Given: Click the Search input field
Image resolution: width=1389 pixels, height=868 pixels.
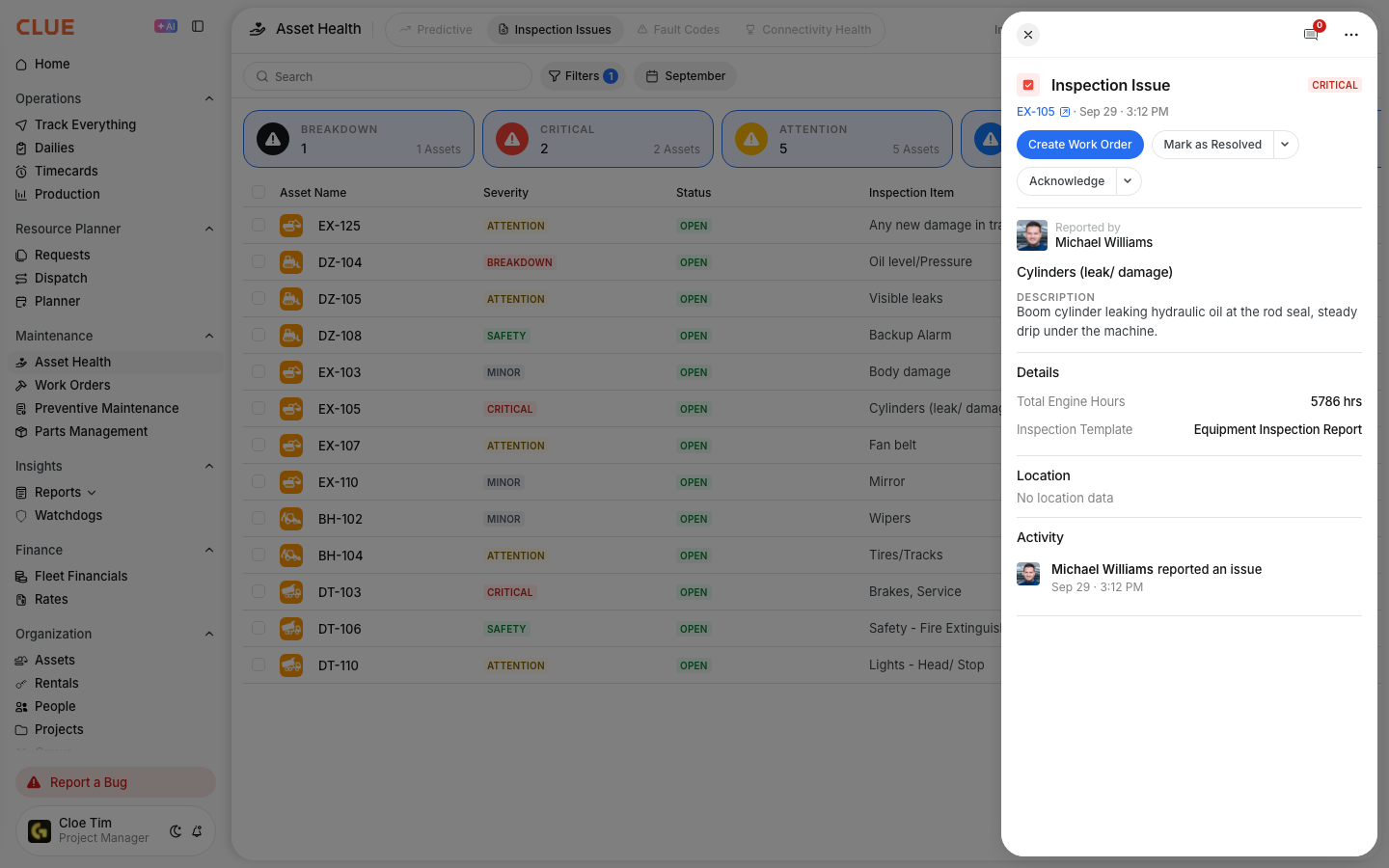Looking at the screenshot, I should click(388, 76).
